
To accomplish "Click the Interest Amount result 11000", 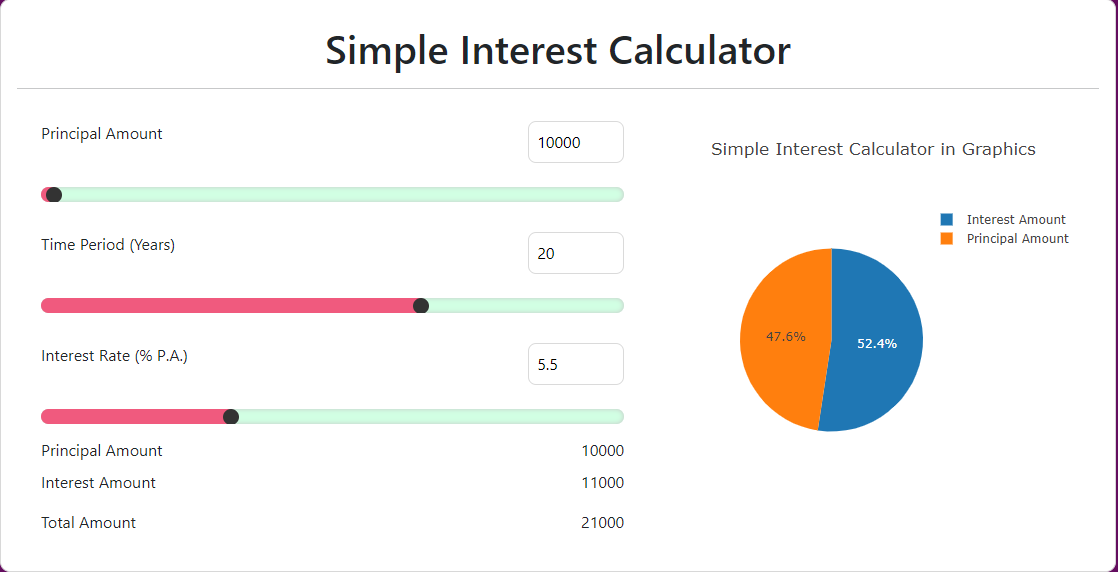I will (602, 483).
